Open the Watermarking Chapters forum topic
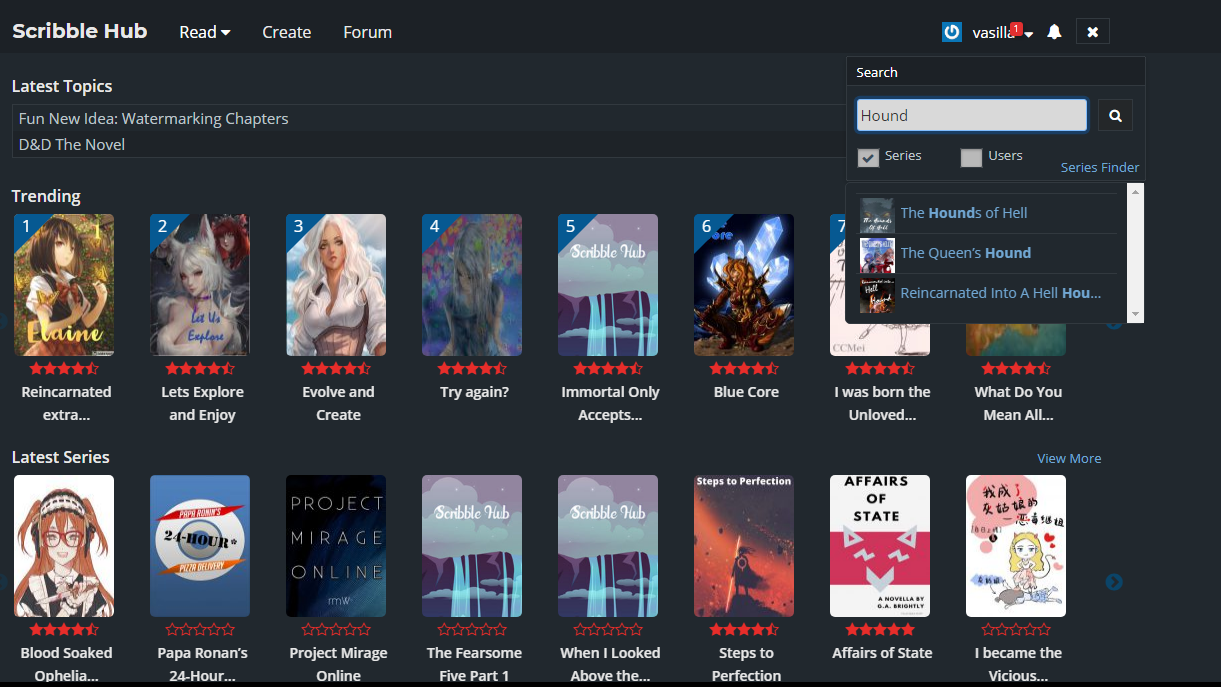Screen dimensions: 1221x687 [x=154, y=119]
